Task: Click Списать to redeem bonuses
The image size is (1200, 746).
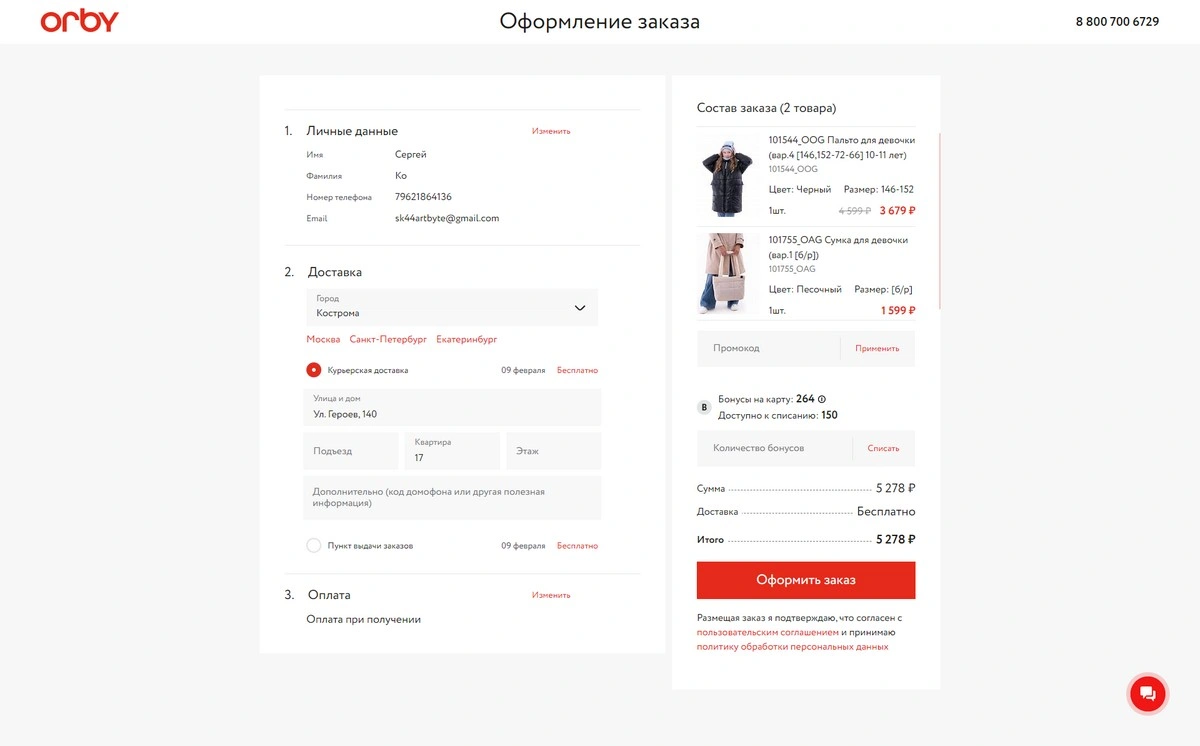Action: 884,449
